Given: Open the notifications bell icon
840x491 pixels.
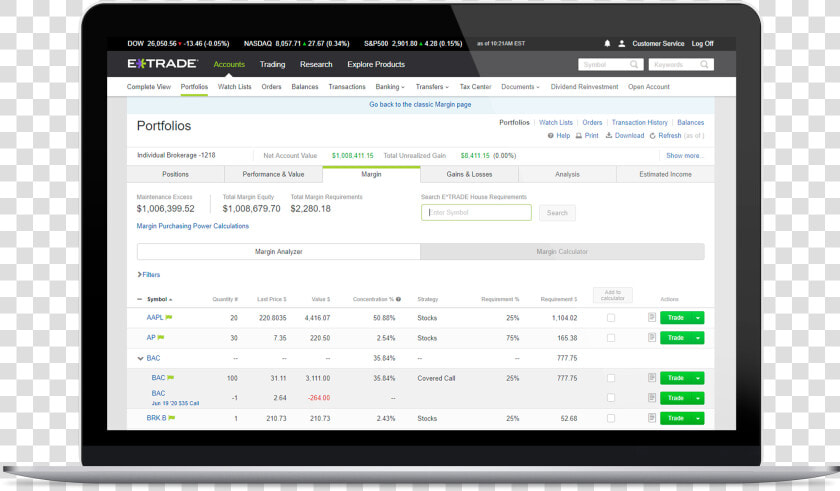Looking at the screenshot, I should coord(607,43).
